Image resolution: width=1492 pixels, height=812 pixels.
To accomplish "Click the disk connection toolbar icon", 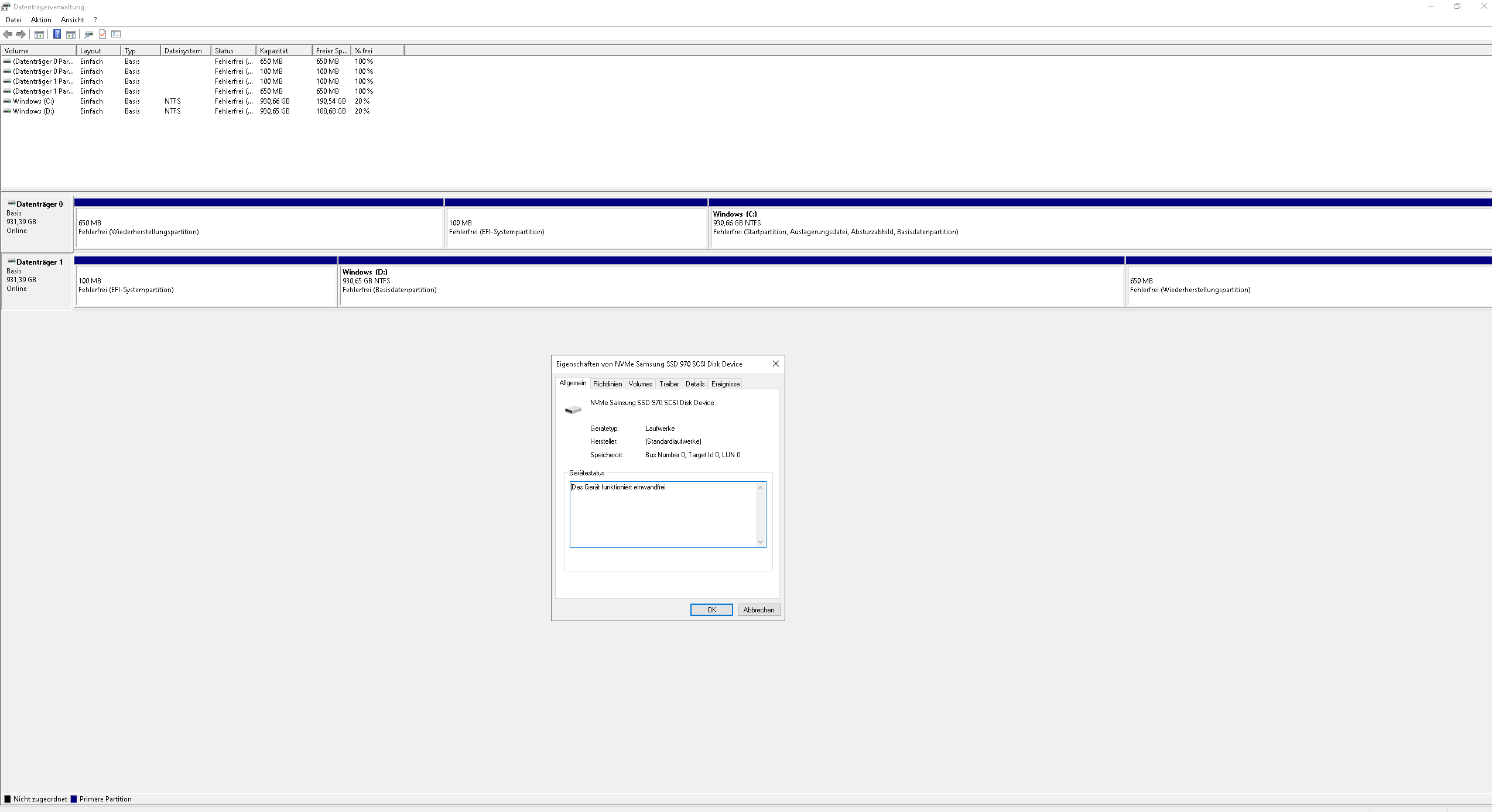I will (x=88, y=34).
